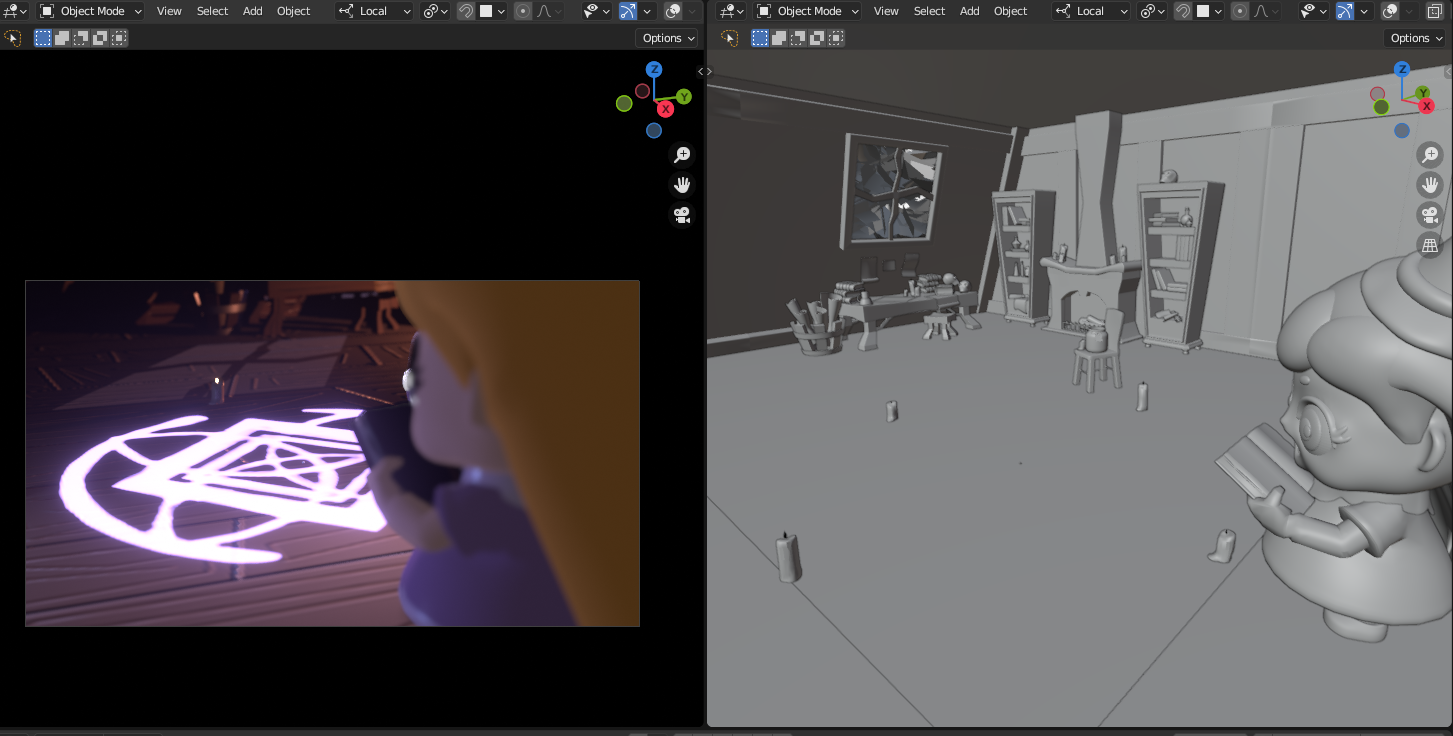
Task: Toggle proportional editing in right viewport
Action: coord(1240,11)
